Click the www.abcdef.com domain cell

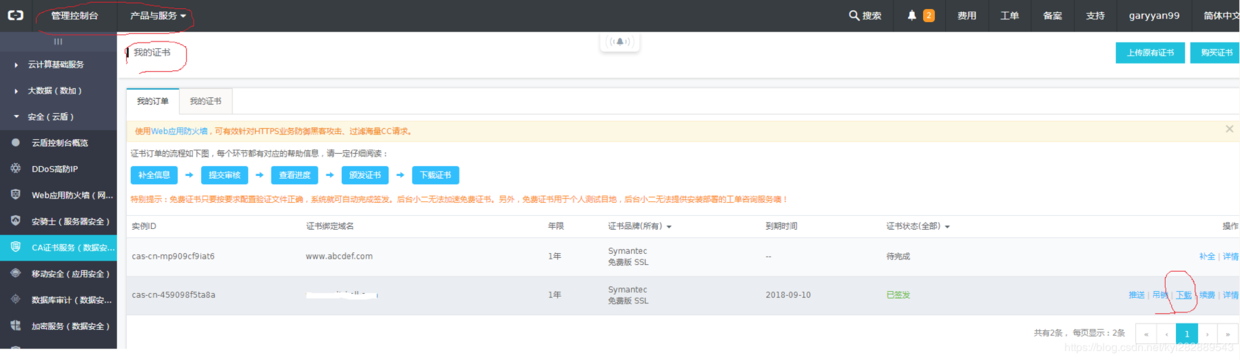coord(339,256)
